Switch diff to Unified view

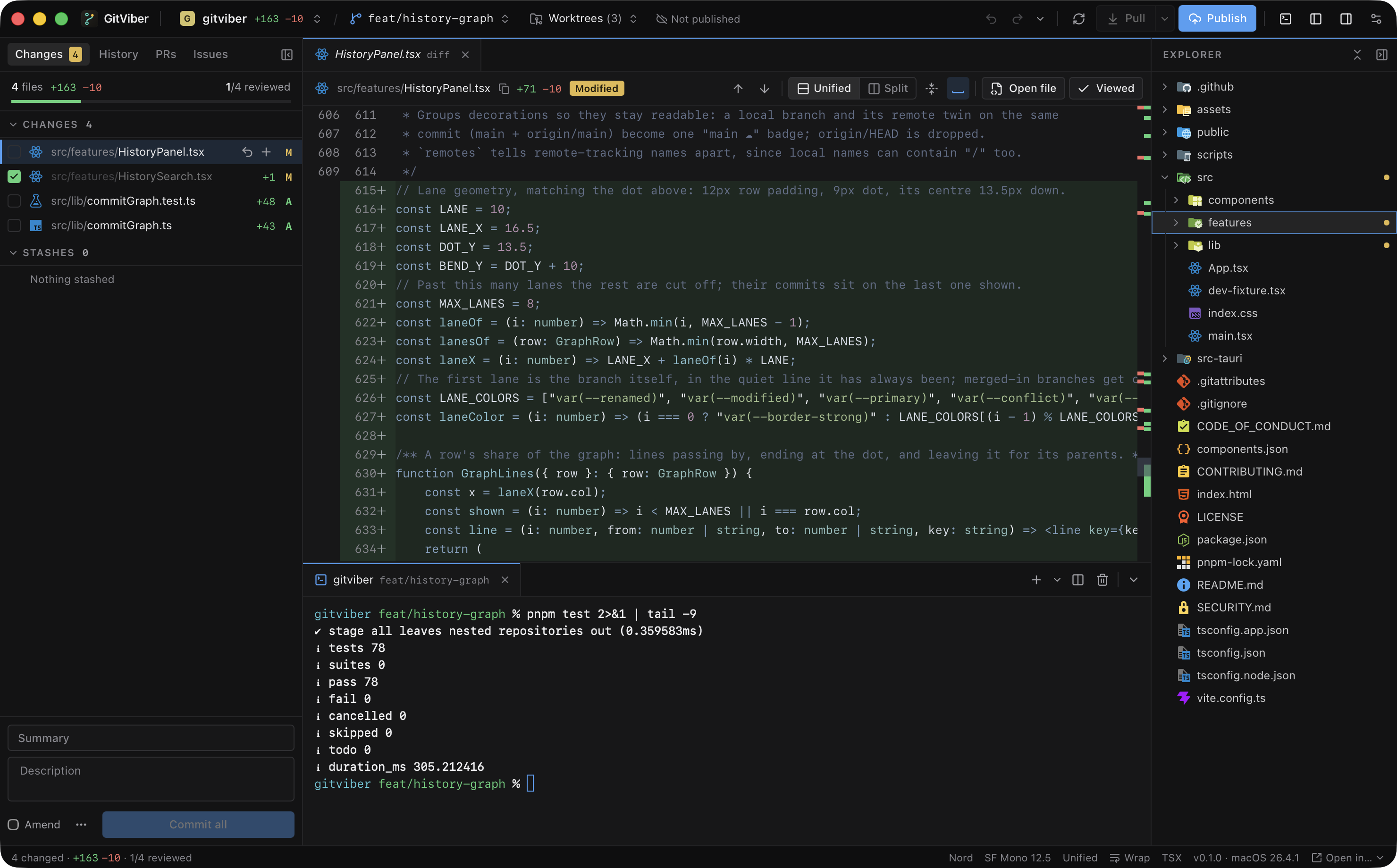click(824, 88)
